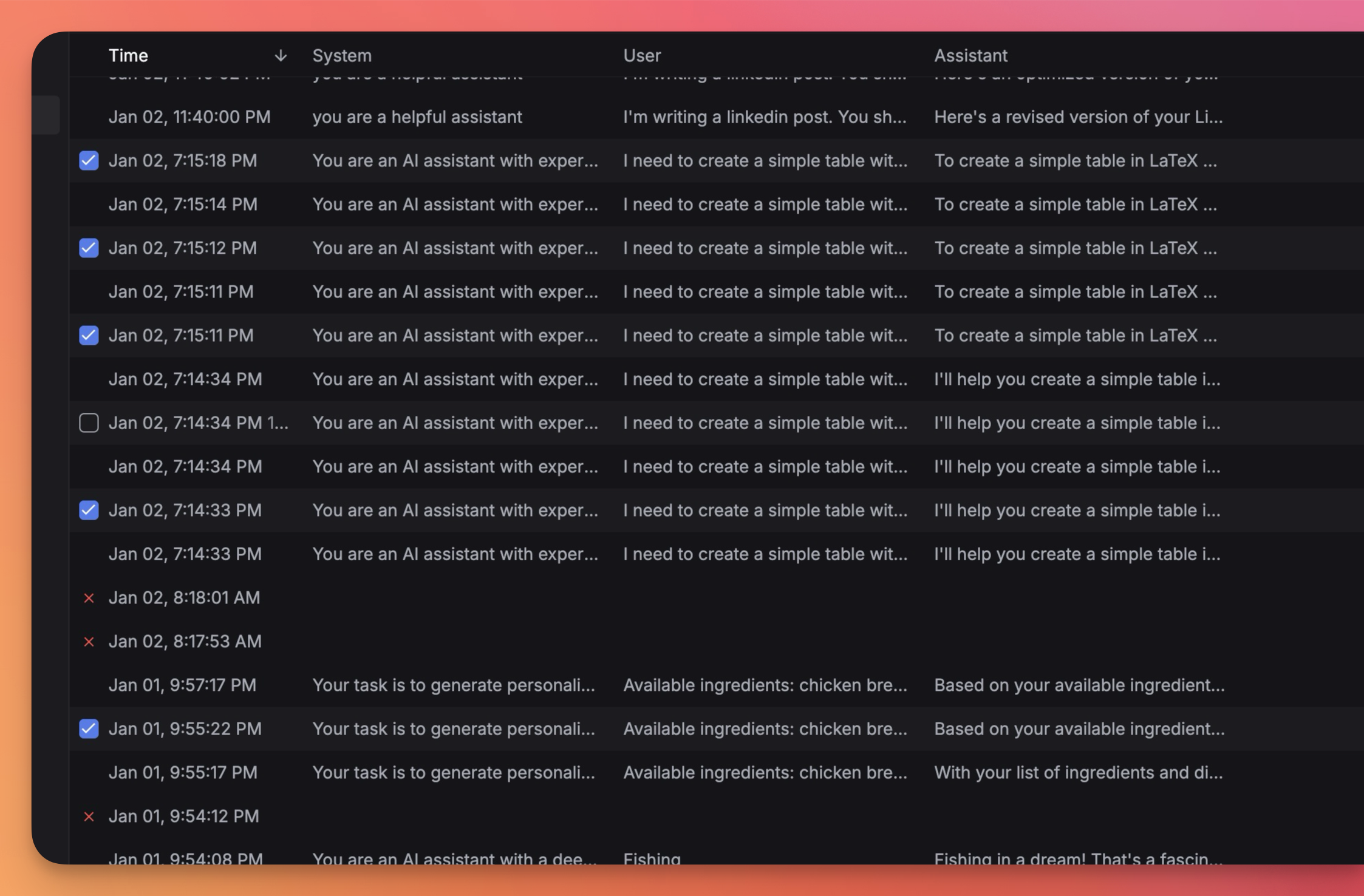
Task: Open the Assistant cell in the 7:15:12 PM row
Action: pos(1076,248)
